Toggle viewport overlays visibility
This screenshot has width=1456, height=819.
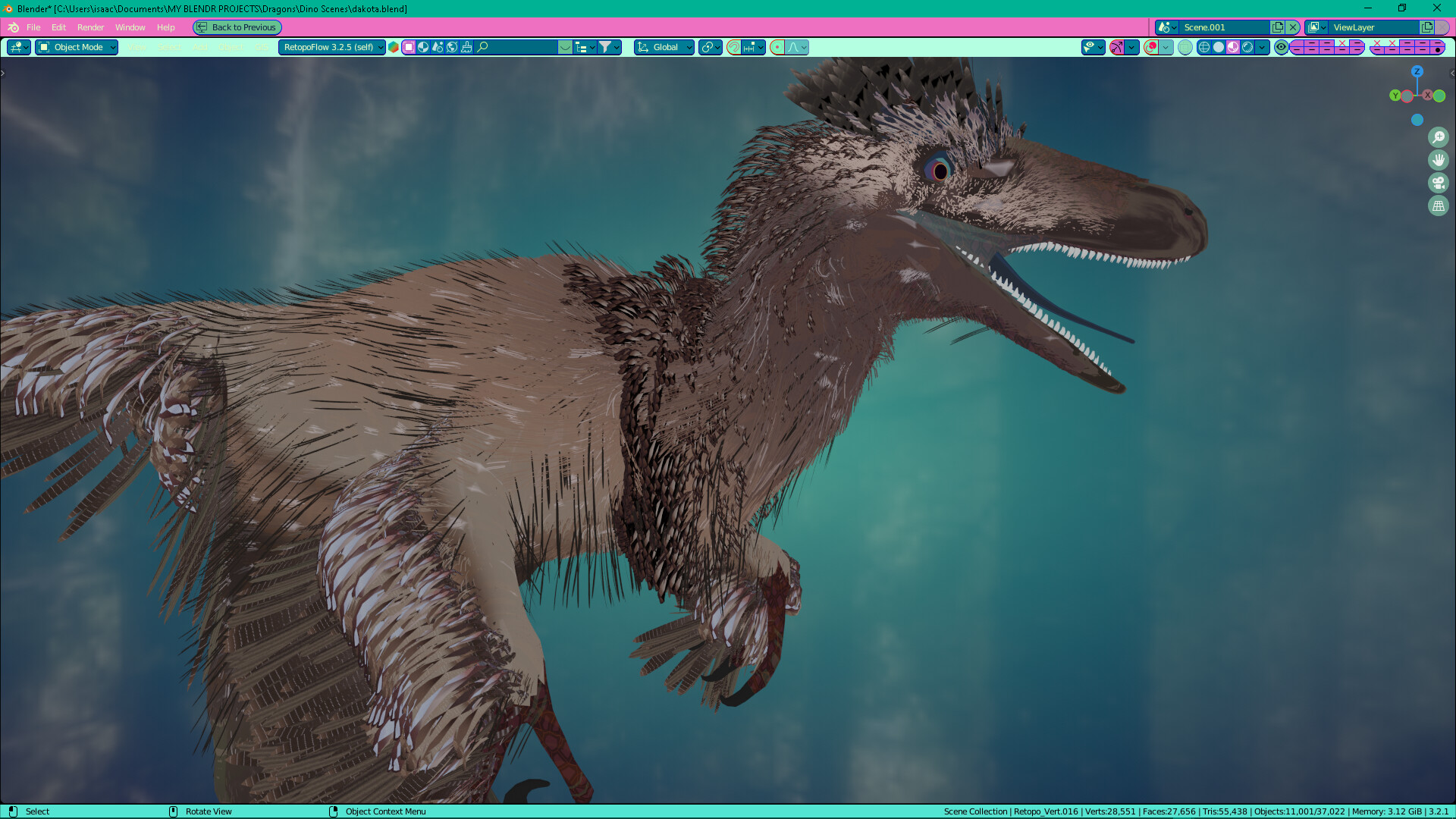coord(1153,47)
